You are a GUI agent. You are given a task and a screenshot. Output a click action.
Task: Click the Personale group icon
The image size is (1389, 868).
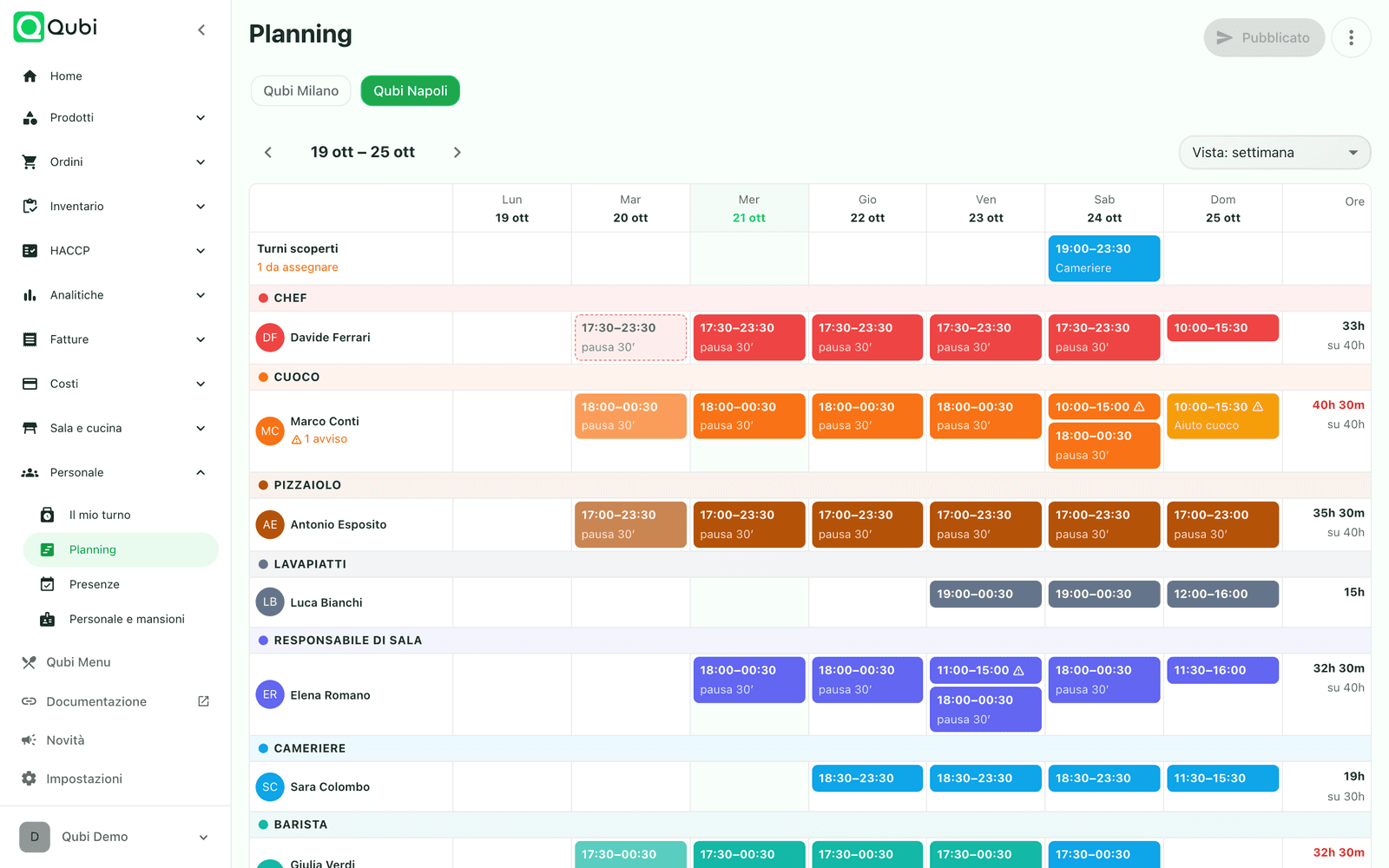pos(30,473)
